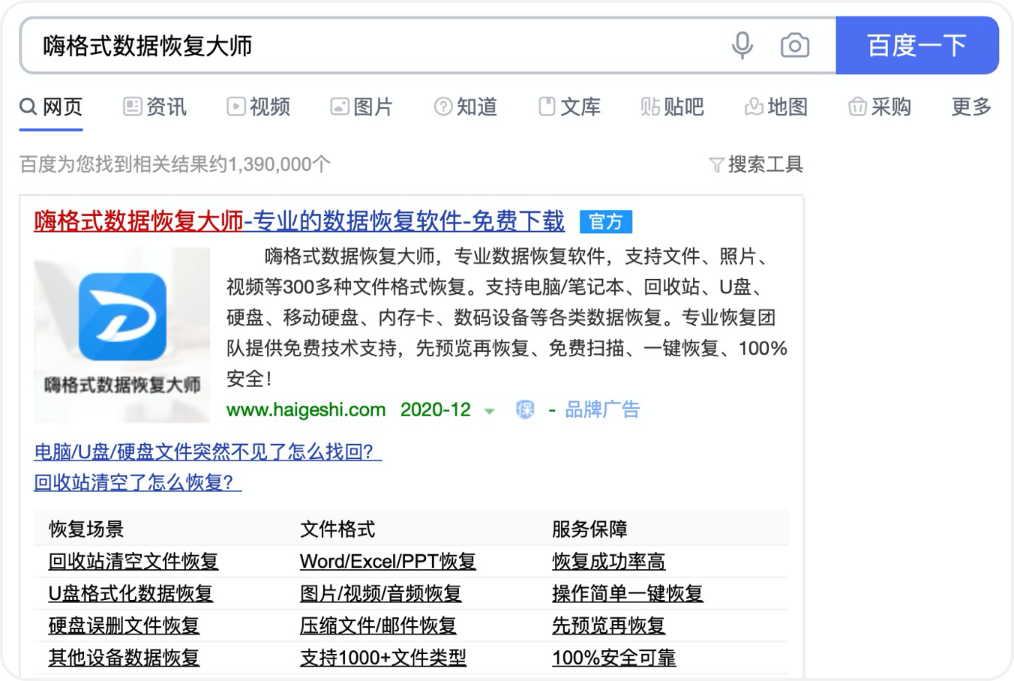Expand the dropdown arrow after 2020-12
Screen dimensions: 1014x681
490,411
